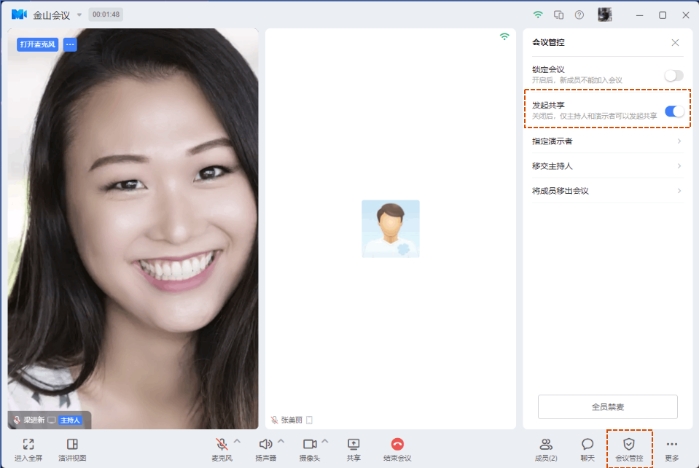Switch to 演讲视图 layout icon
Viewport: 699px width, 468px height.
[x=72, y=444]
